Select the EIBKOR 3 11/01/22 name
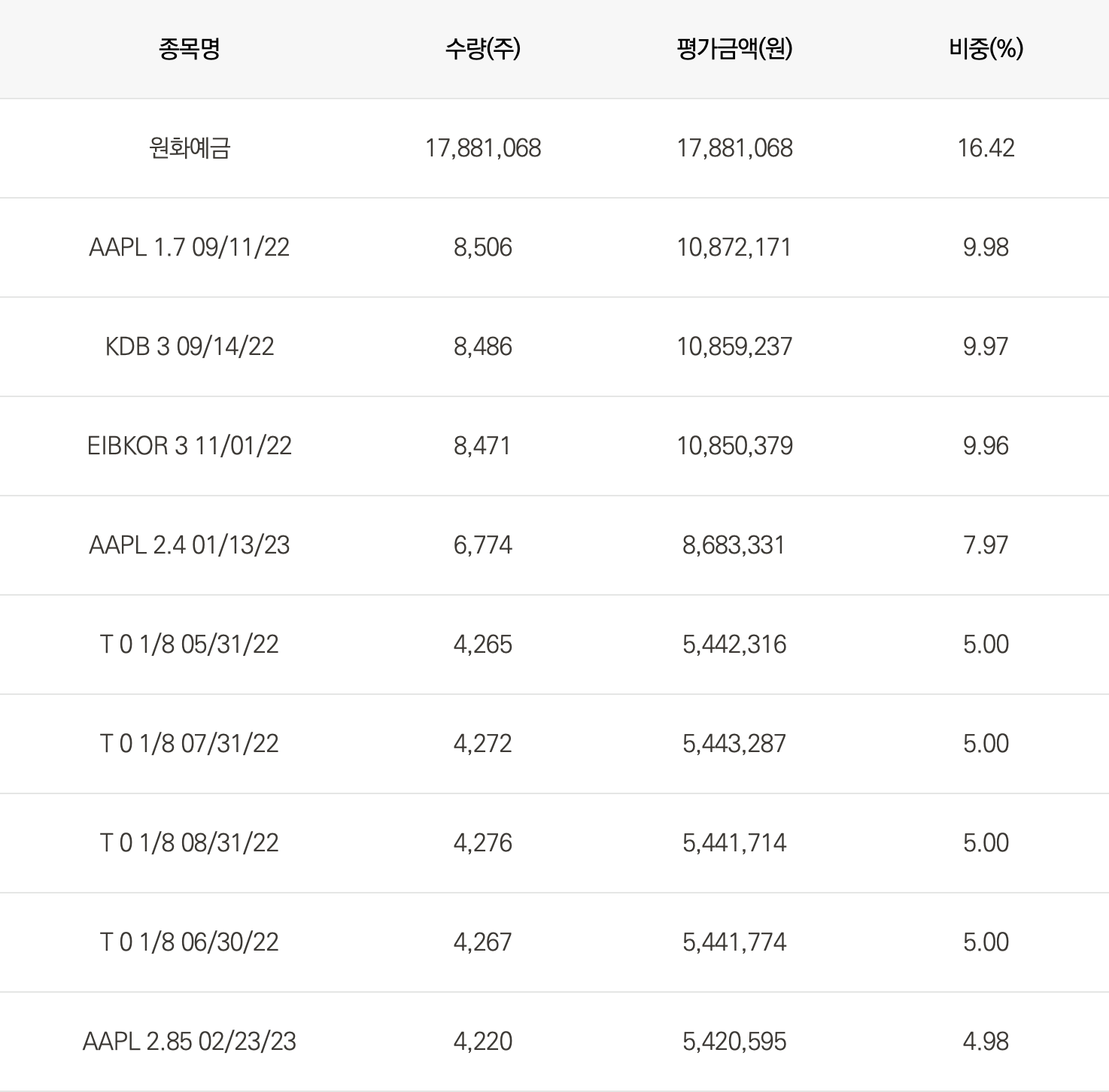The image size is (1109, 1092). click(x=190, y=446)
